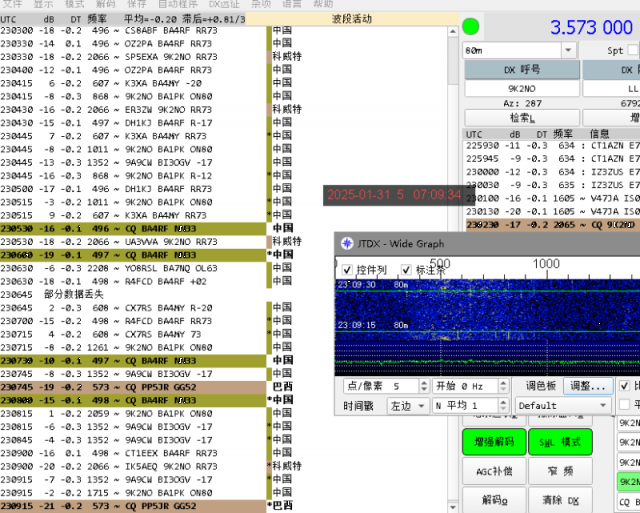This screenshot has width=640, height=513.
Task: Select row 230445 9A9CW BI3OGV -17
Action: (133, 162)
